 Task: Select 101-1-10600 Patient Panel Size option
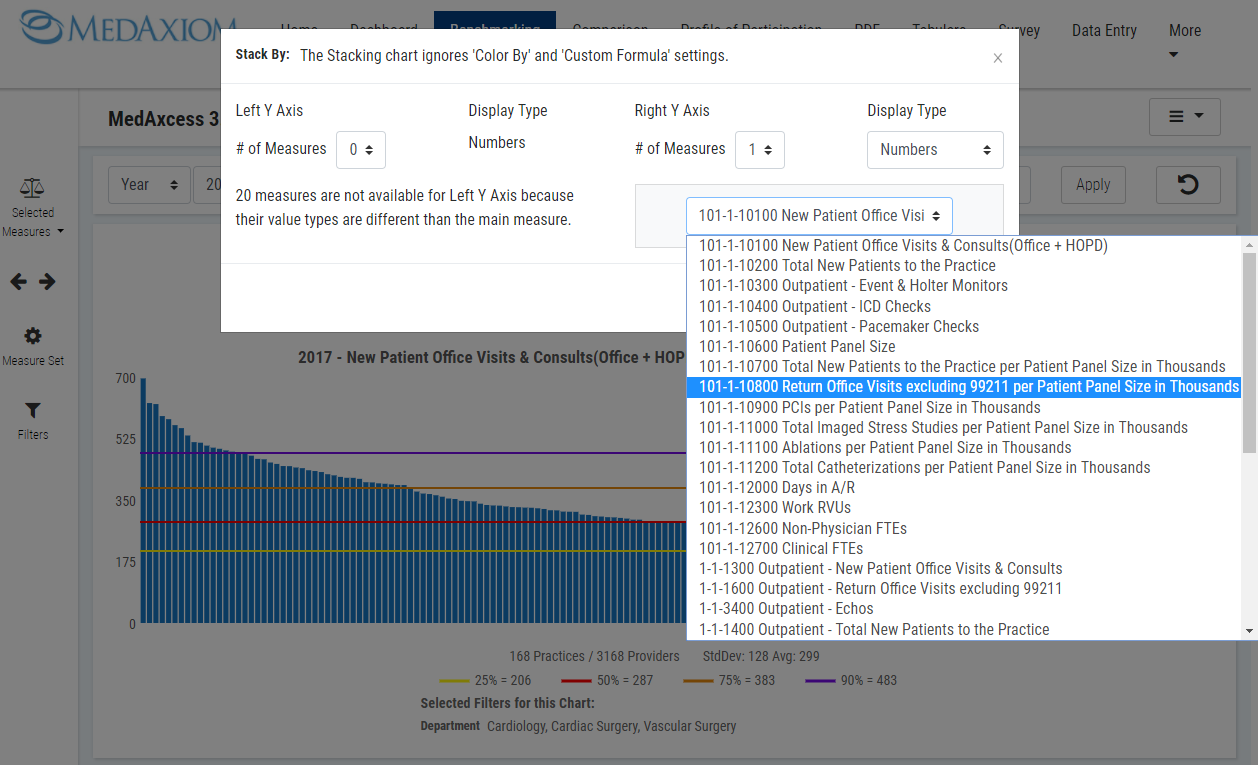(796, 347)
